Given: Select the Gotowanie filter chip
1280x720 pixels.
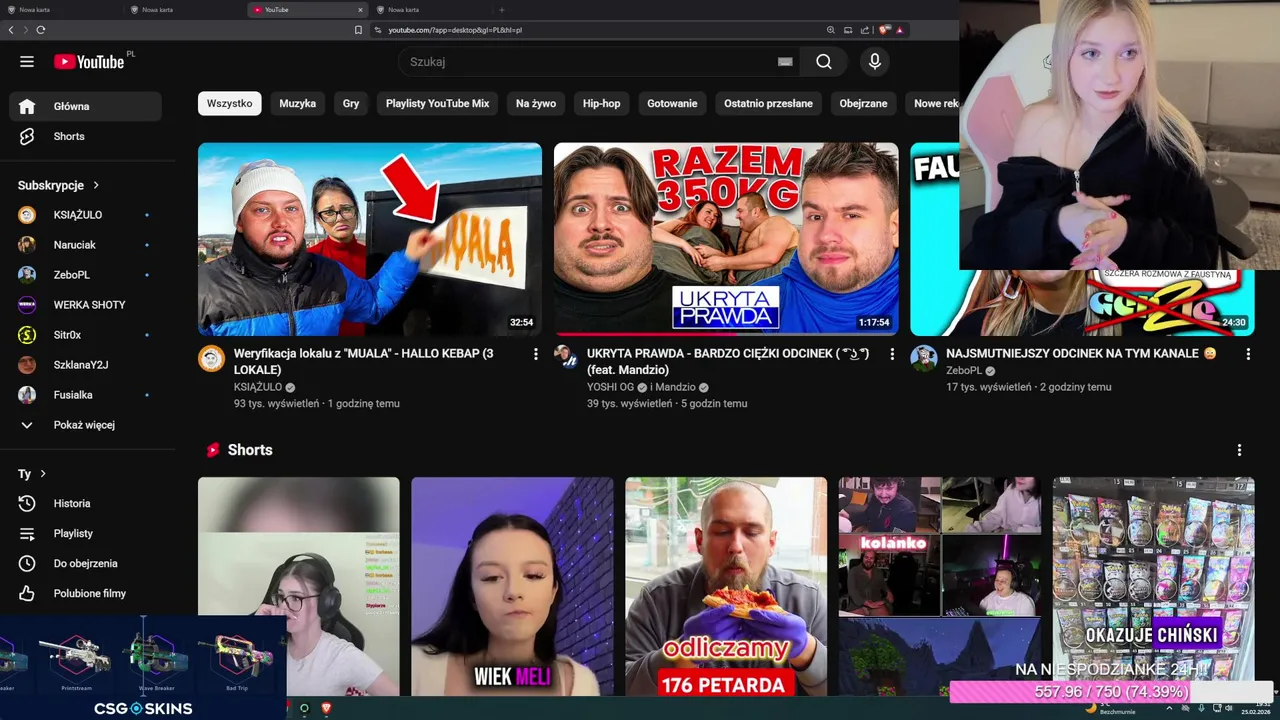Looking at the screenshot, I should point(672,103).
